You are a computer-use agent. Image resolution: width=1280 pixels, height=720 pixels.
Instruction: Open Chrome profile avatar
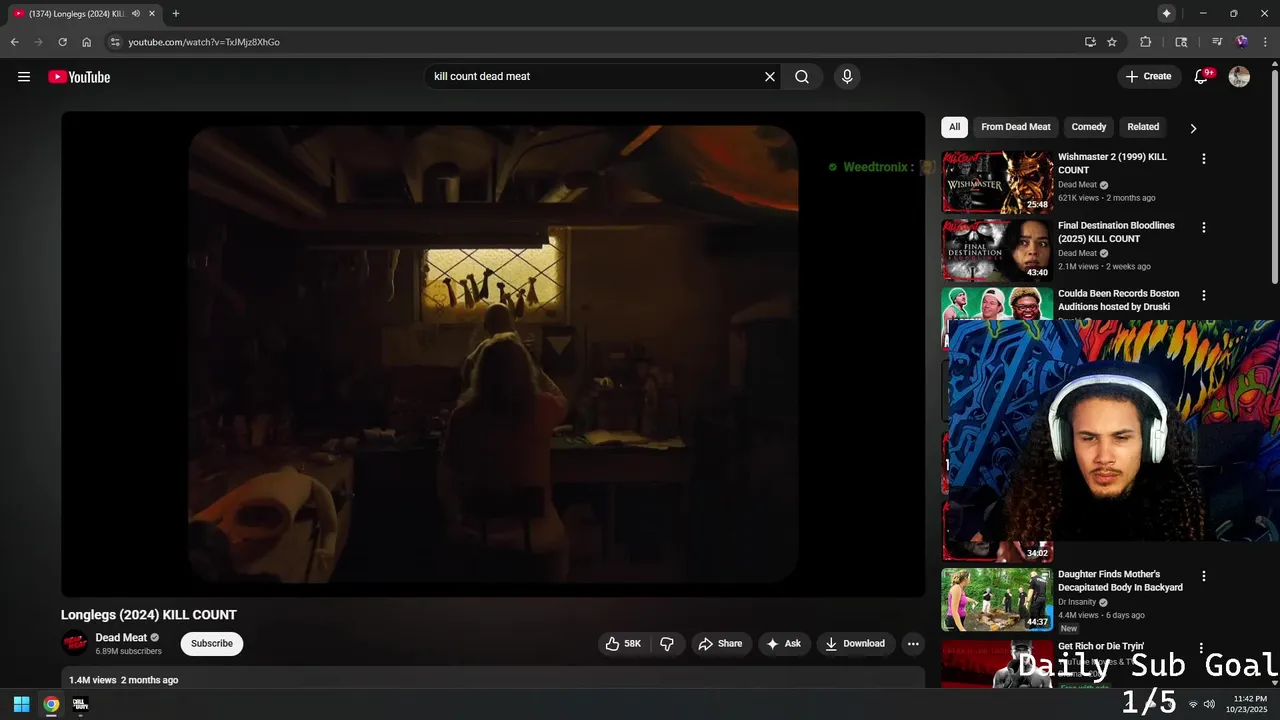coord(1242,42)
